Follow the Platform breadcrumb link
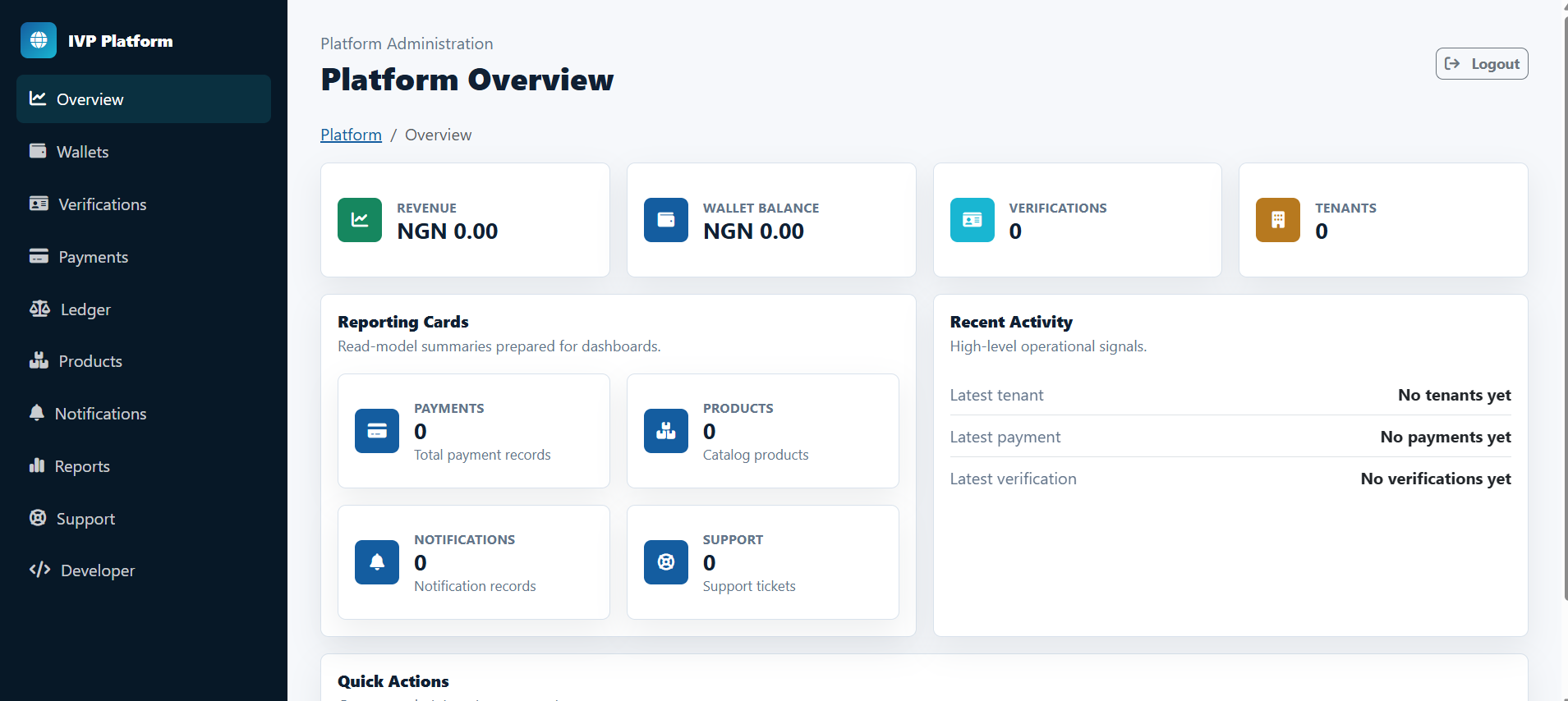1568x701 pixels. tap(351, 135)
